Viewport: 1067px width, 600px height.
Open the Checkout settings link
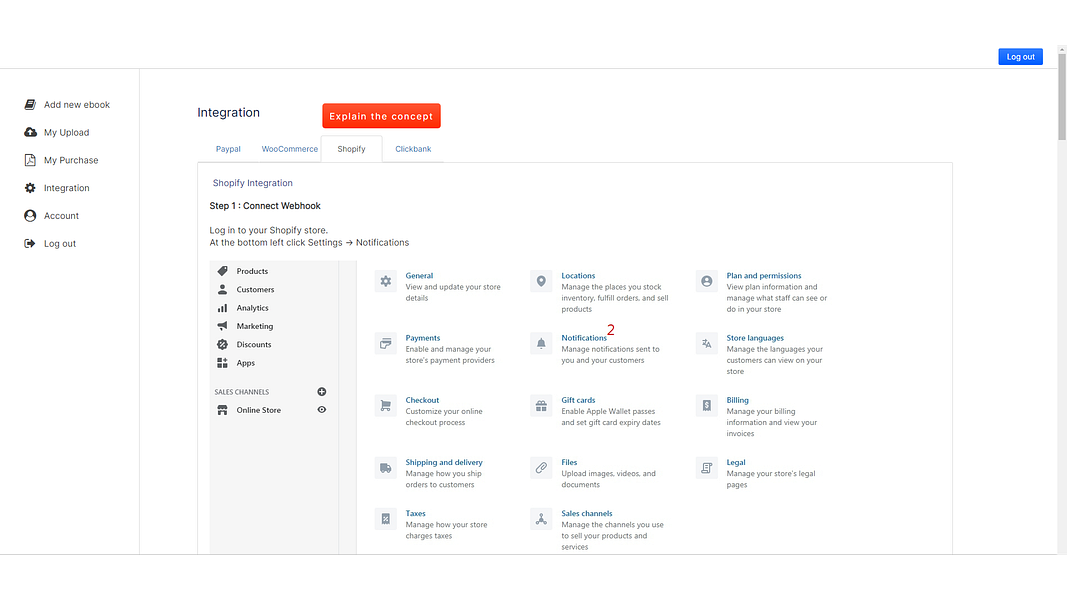(x=422, y=400)
